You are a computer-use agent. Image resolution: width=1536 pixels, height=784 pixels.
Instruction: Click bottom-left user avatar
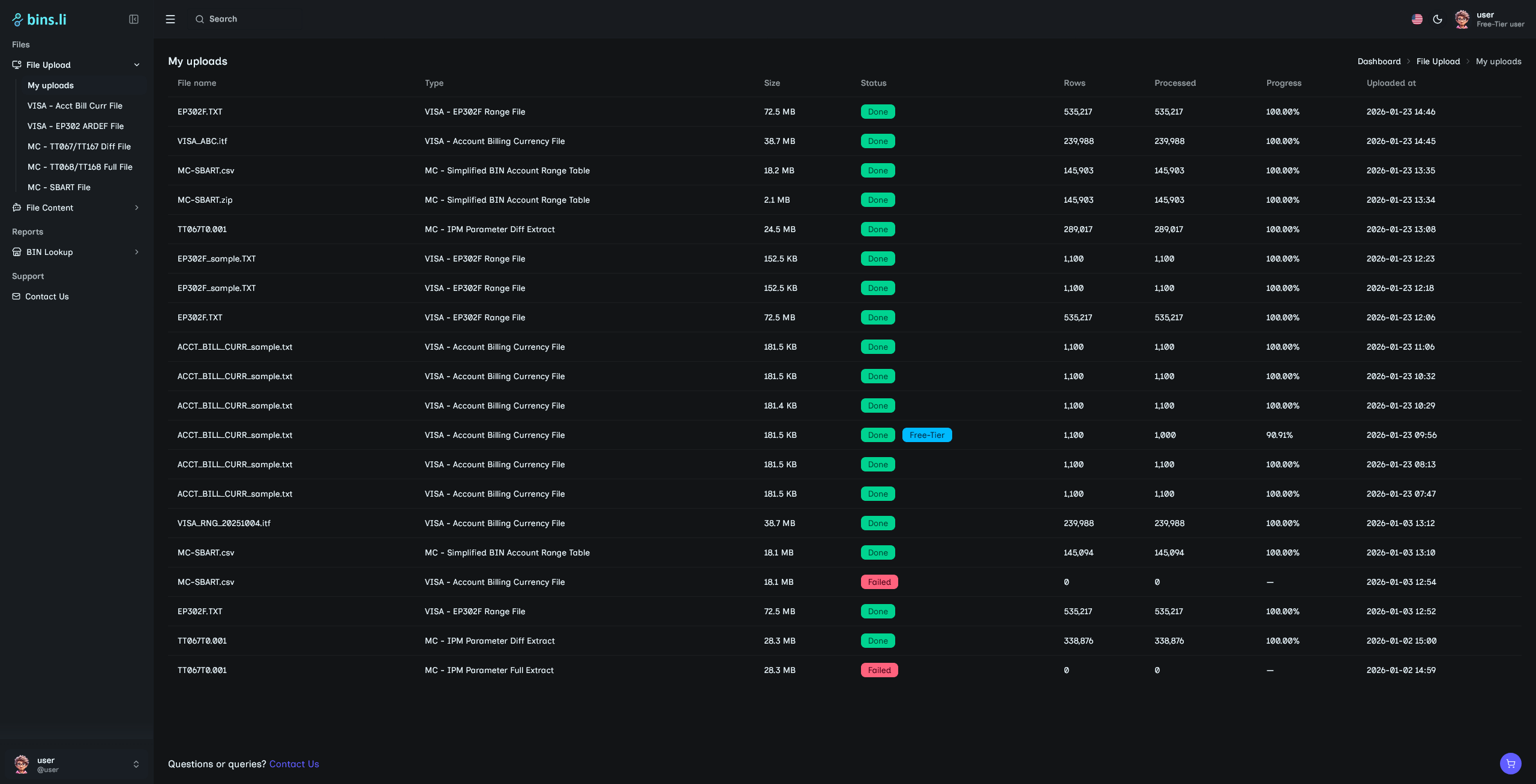pyautogui.click(x=22, y=764)
